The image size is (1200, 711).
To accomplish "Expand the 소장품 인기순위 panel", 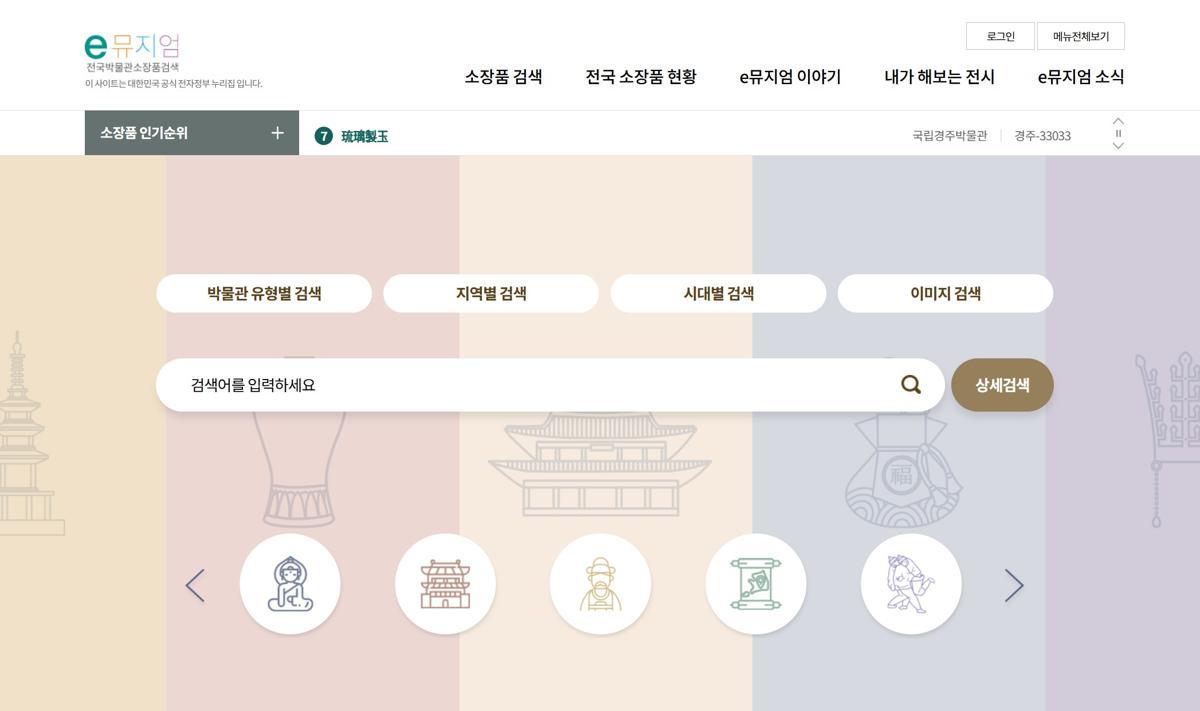I will [x=277, y=133].
